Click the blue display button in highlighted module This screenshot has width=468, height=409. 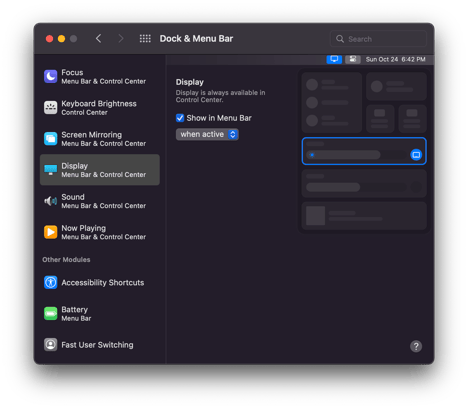click(x=416, y=155)
